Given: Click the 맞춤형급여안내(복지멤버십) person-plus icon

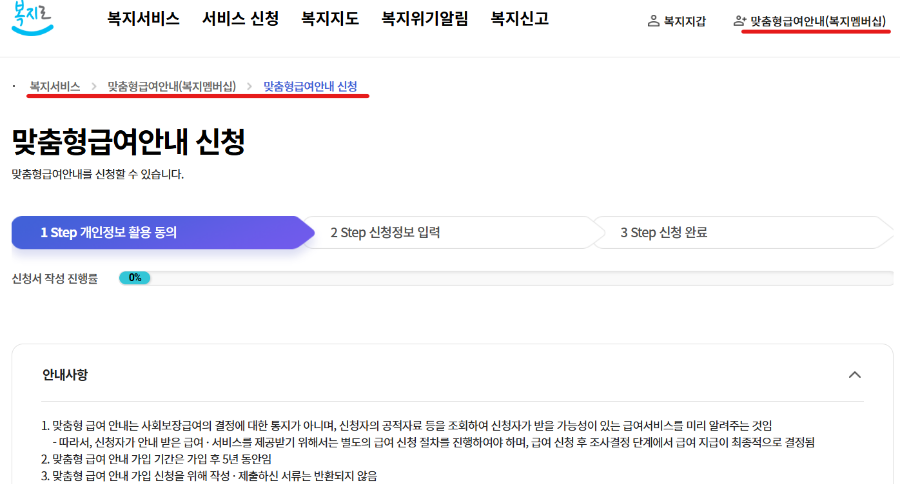Looking at the screenshot, I should [x=739, y=21].
